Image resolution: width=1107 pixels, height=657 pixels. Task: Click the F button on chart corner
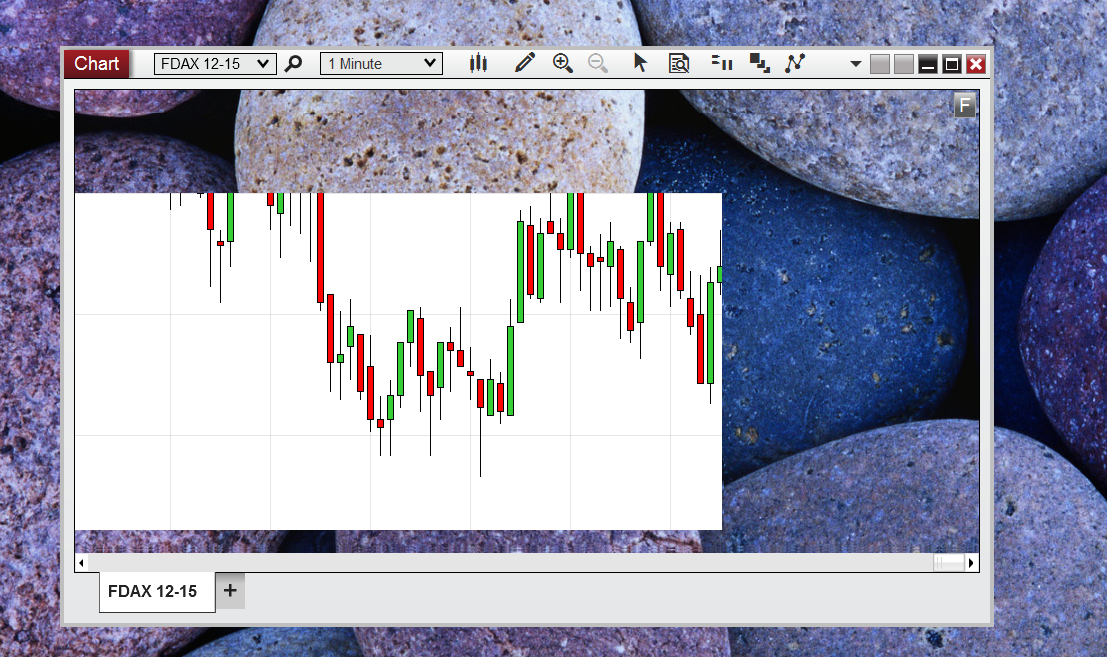click(965, 105)
